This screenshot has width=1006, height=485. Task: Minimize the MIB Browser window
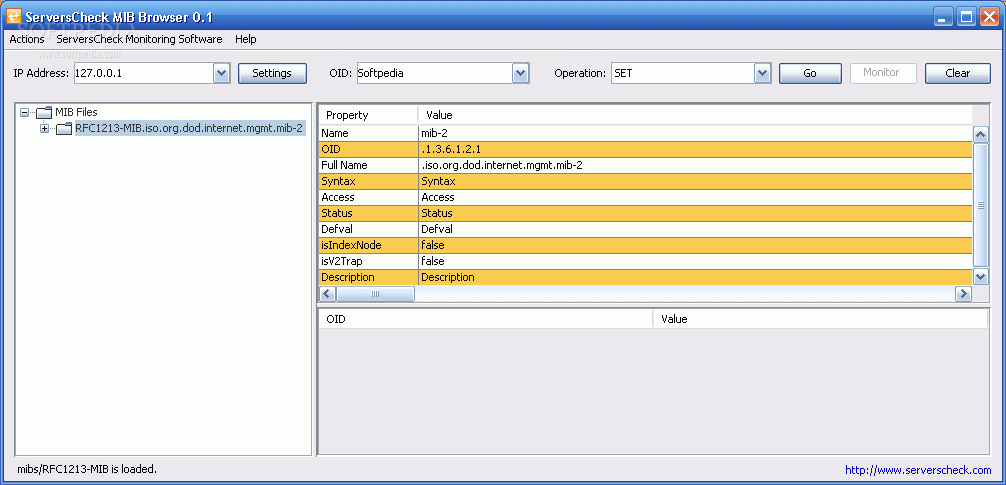942,17
